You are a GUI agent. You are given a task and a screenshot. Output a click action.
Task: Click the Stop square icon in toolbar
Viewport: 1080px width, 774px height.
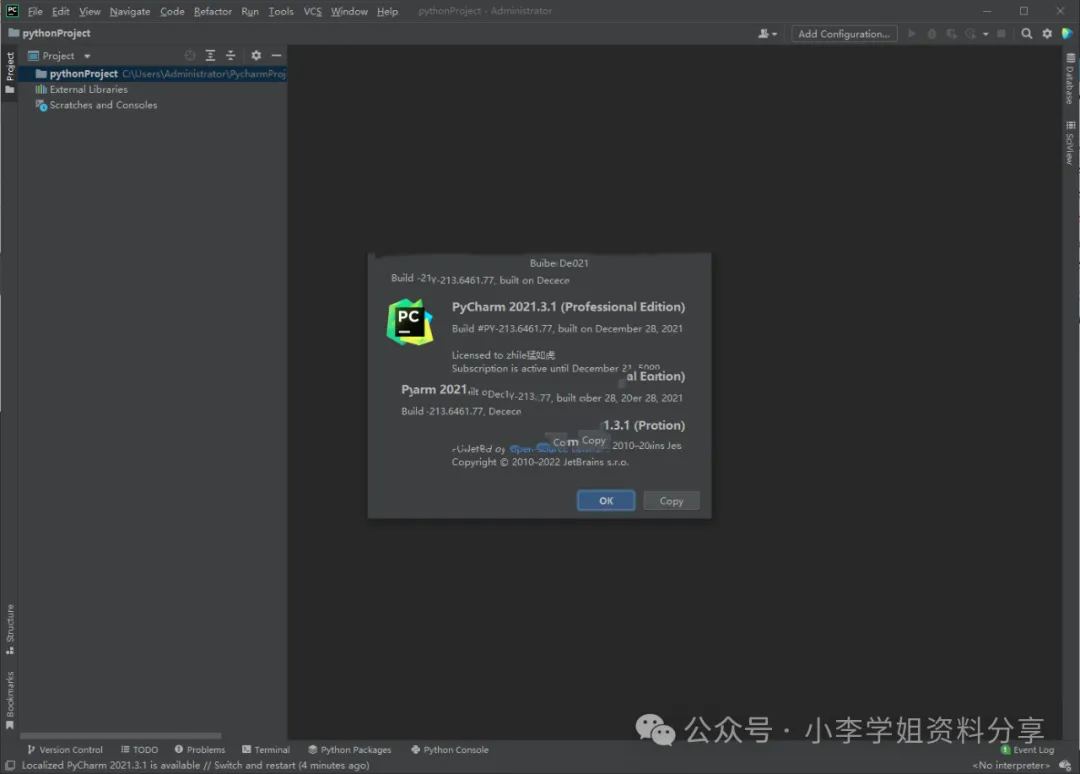pos(1001,33)
